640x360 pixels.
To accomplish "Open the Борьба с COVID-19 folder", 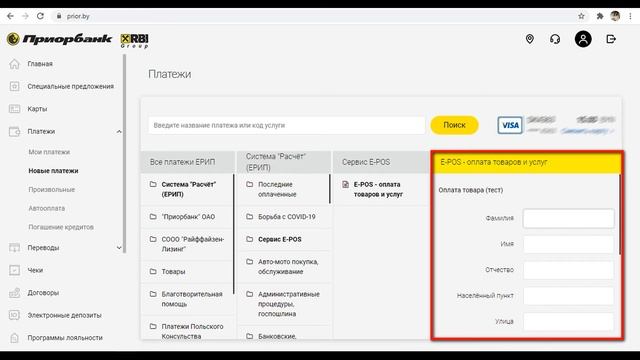I will [283, 217].
